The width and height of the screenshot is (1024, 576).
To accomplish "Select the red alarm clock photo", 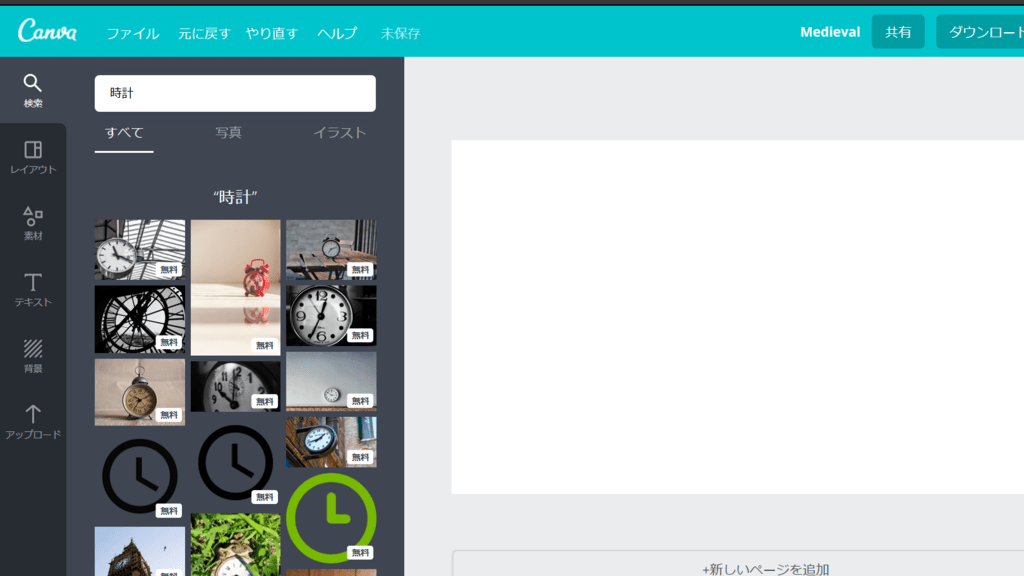I will (x=236, y=287).
